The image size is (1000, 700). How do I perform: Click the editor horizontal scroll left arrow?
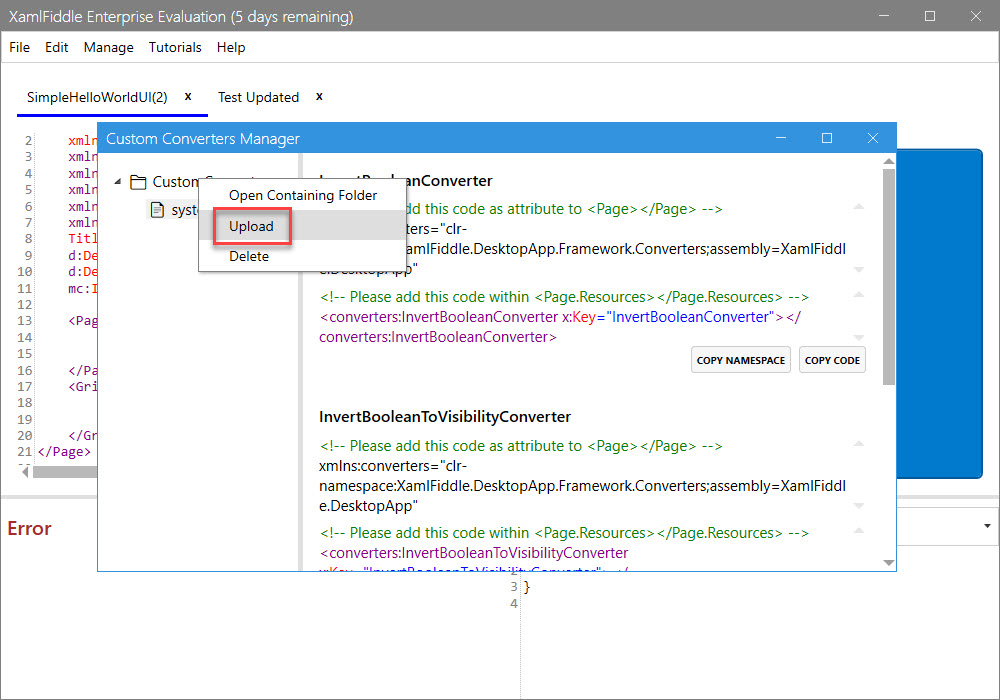pyautogui.click(x=25, y=472)
